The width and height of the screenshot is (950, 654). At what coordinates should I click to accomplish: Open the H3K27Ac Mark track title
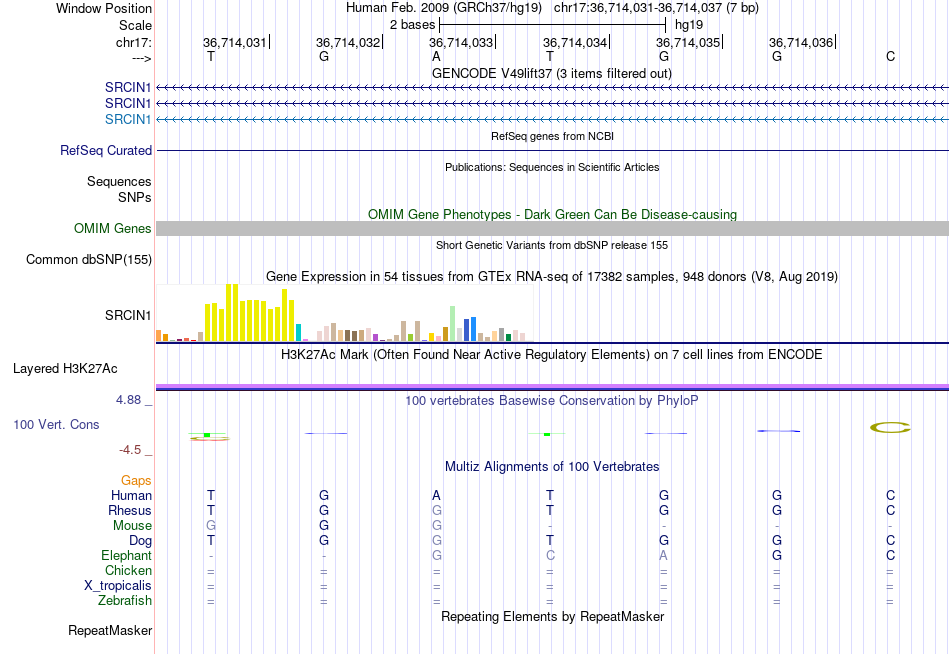click(x=552, y=355)
